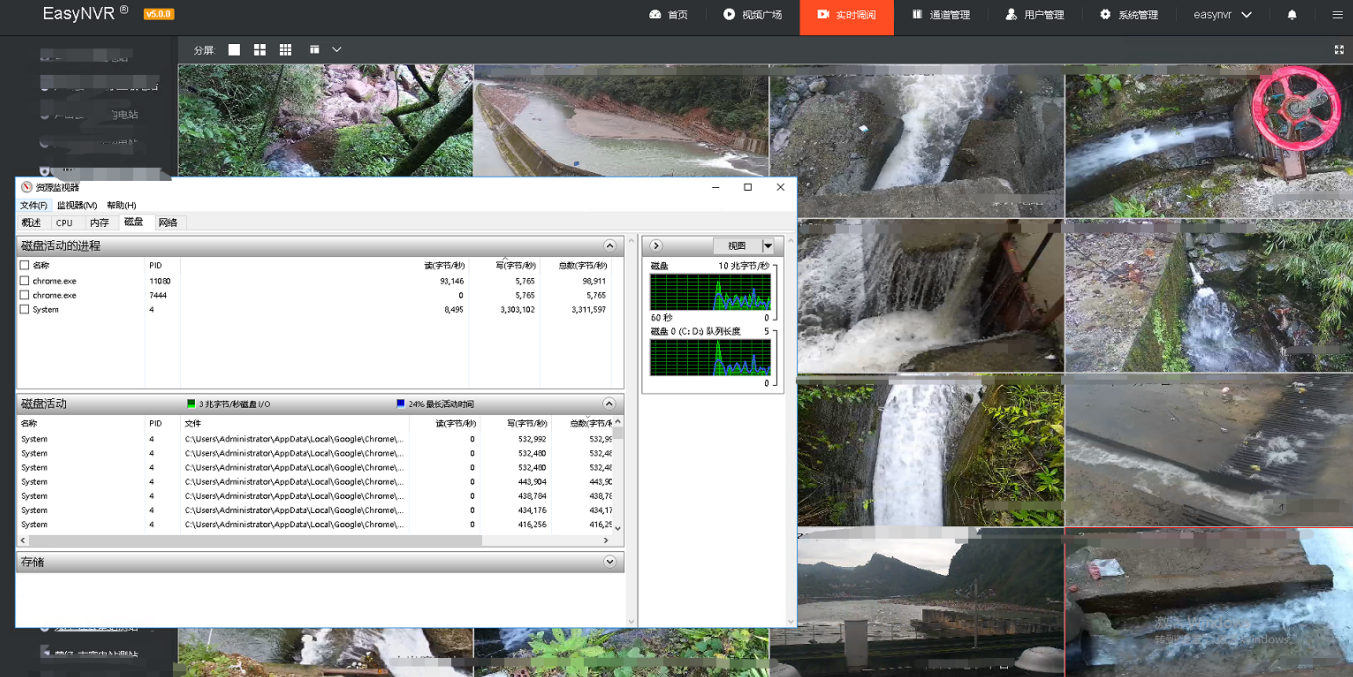Click the green disk I/O legend square
1353x677 pixels.
click(191, 404)
